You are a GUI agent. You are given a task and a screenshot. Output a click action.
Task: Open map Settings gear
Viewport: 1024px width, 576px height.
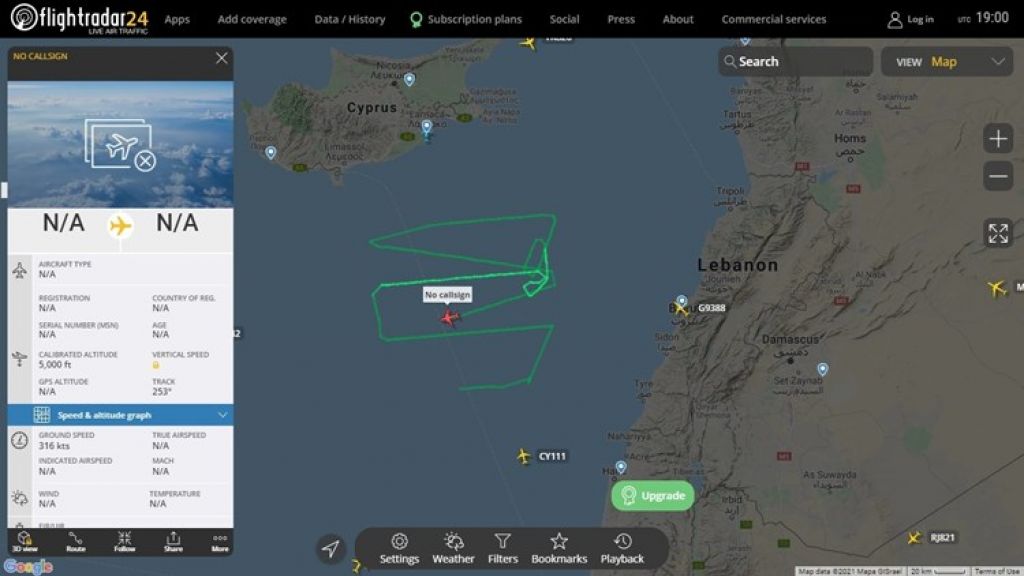399,548
